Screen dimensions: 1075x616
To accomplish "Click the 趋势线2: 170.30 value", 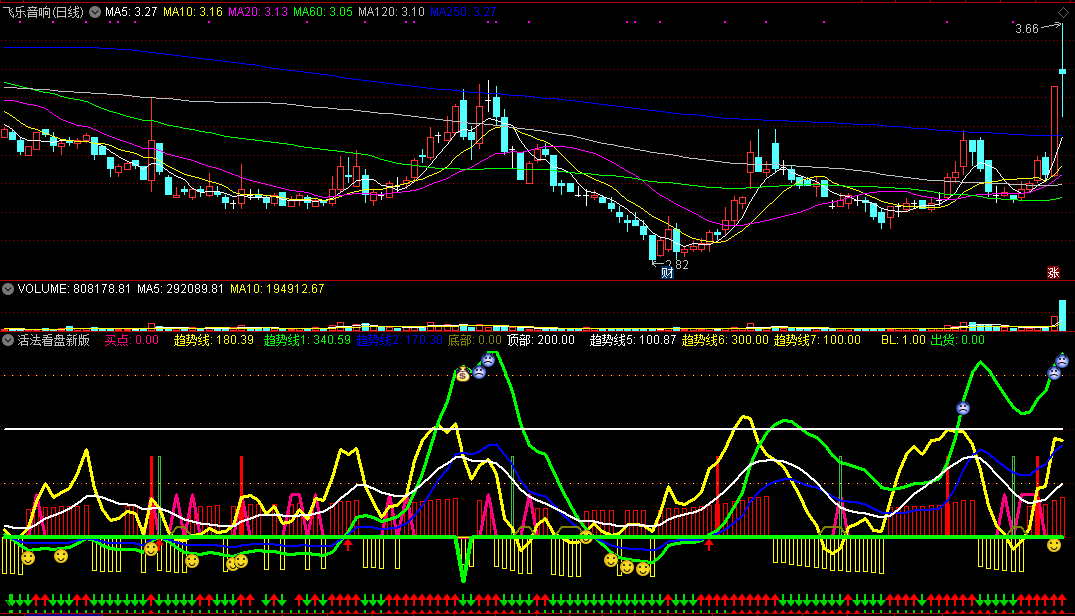I will click(400, 340).
